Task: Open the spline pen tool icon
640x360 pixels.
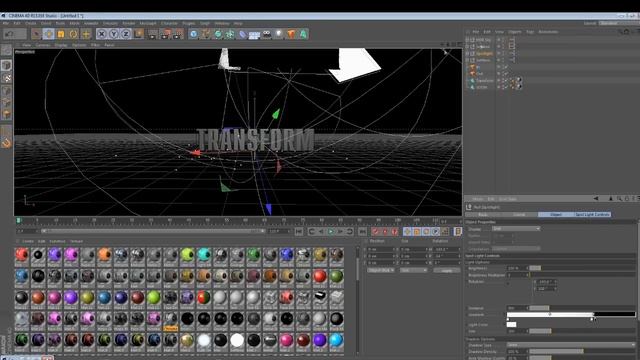Action: click(206, 34)
